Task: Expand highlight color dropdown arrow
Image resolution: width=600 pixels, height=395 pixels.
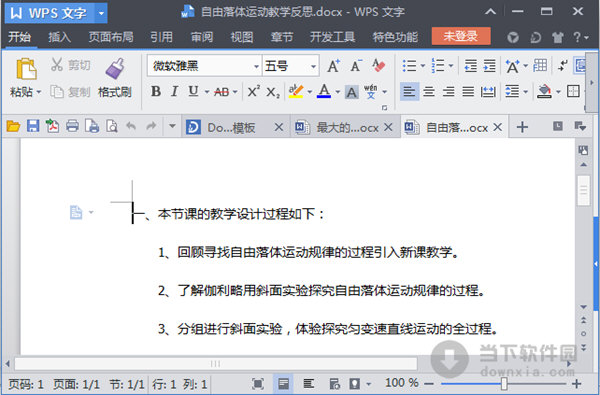Action: coord(309,92)
